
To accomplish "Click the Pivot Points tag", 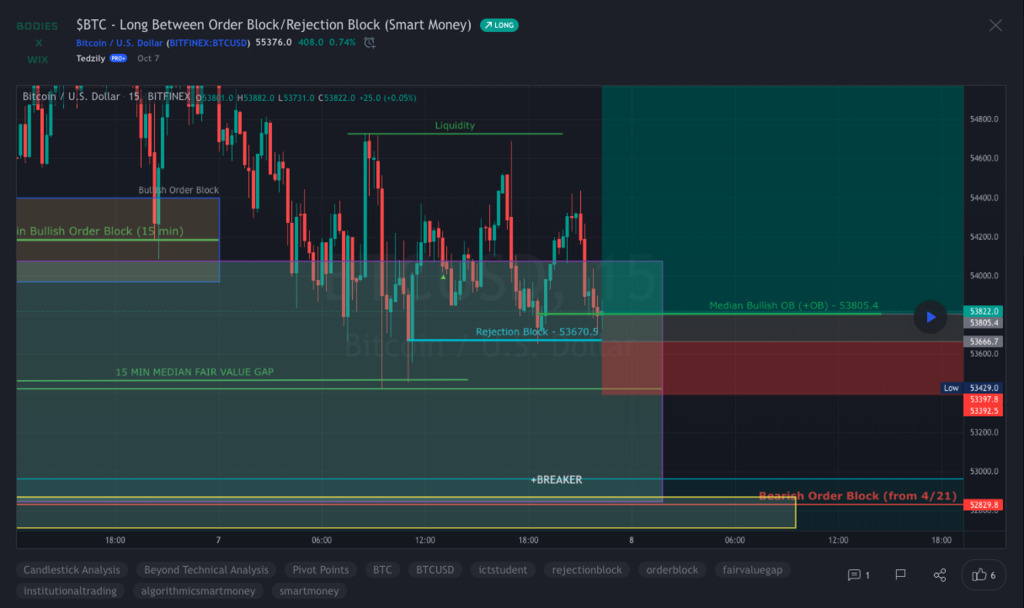I will pos(320,570).
